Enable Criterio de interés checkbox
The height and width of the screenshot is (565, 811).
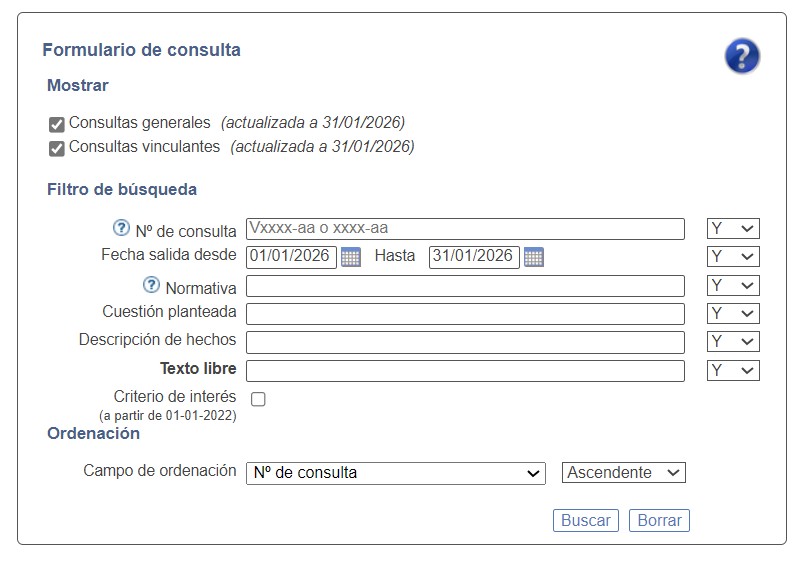[258, 399]
